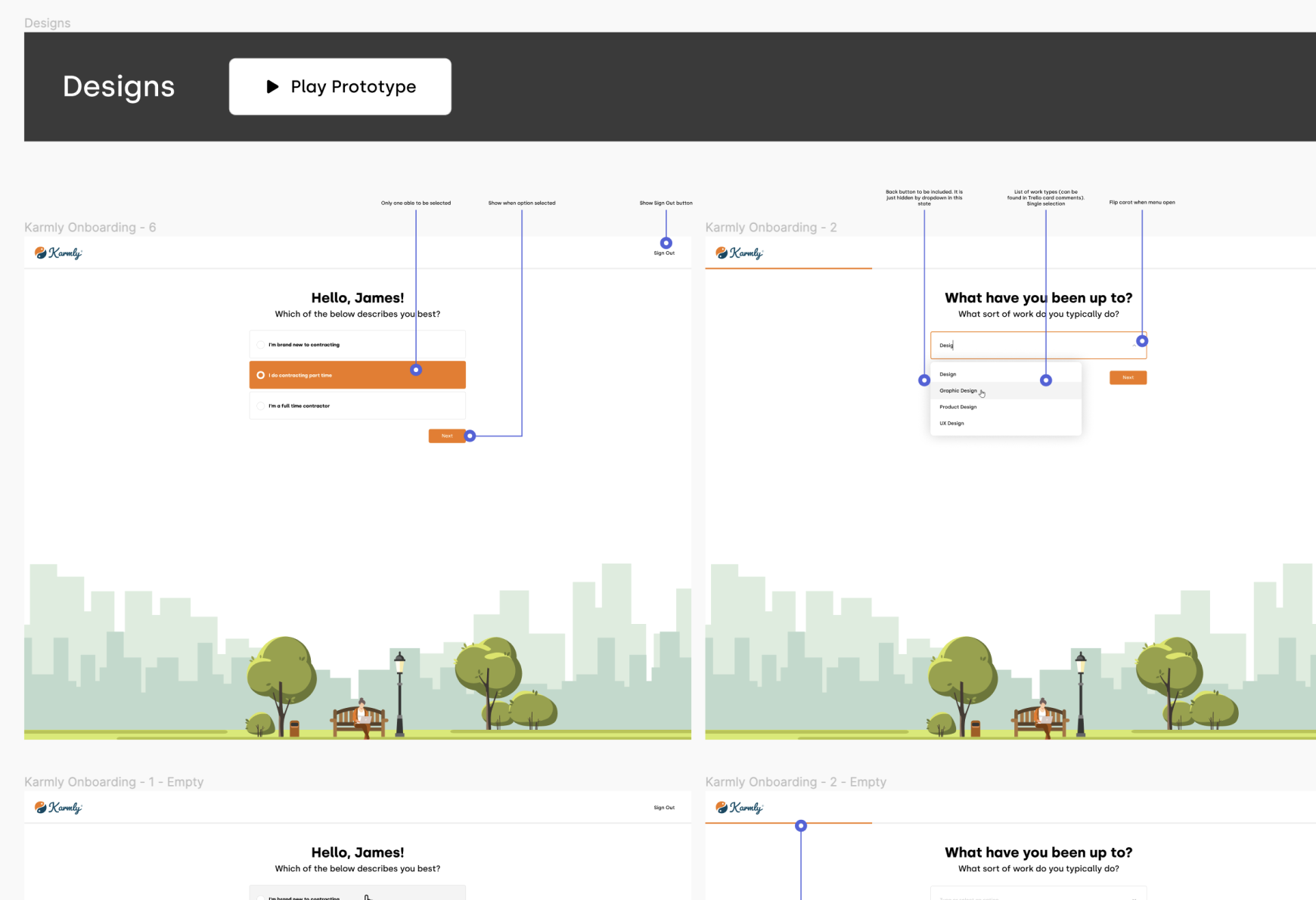Click the "Show when option selected" annotation

(522, 203)
